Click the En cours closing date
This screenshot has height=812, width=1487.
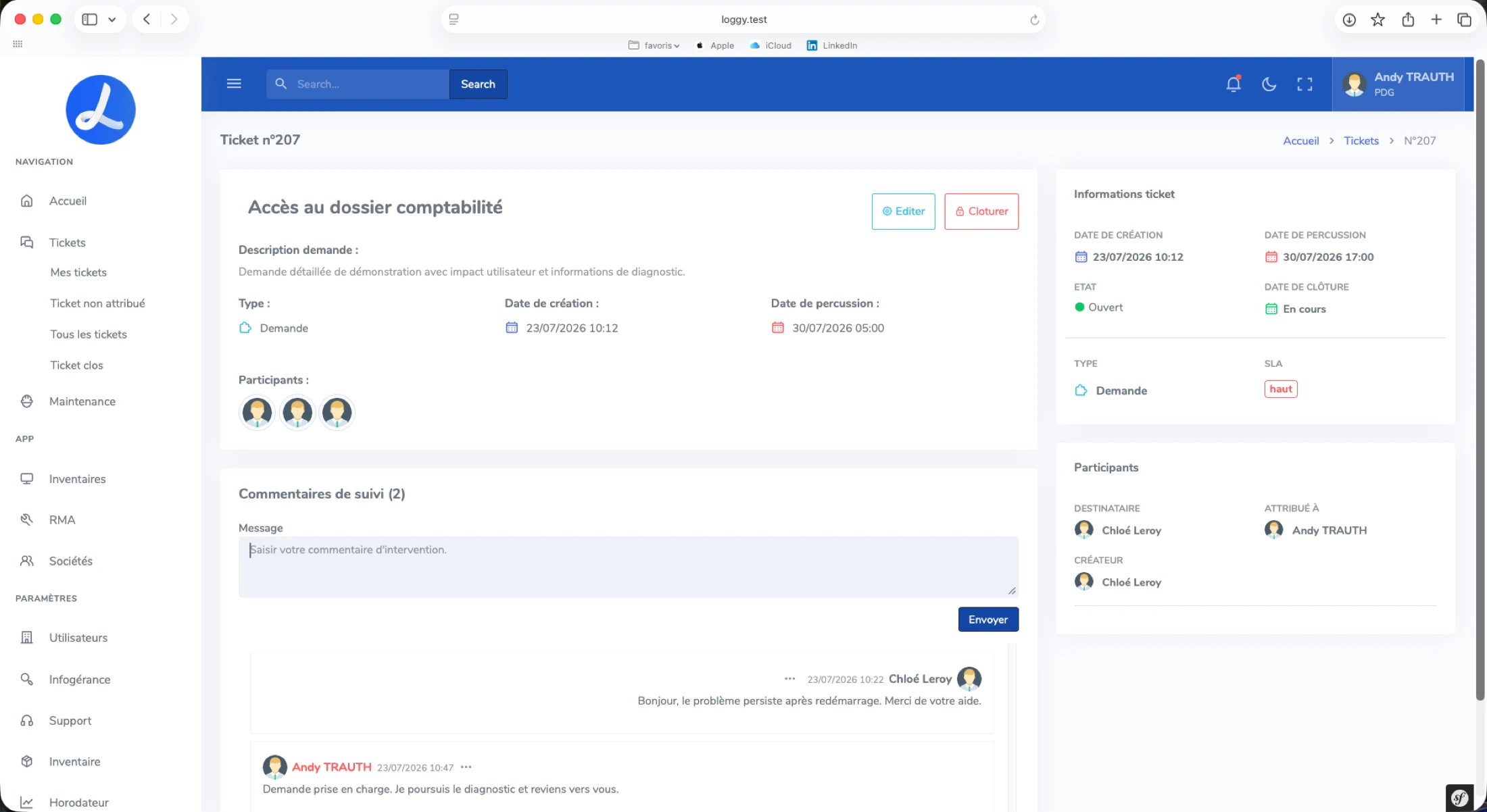pyautogui.click(x=1304, y=309)
